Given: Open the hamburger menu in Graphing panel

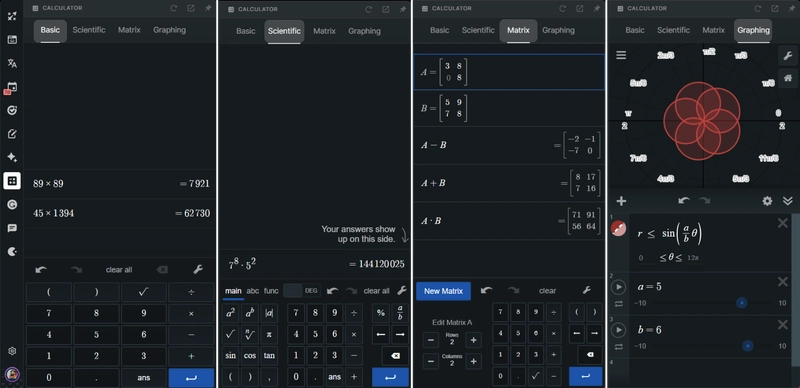Looking at the screenshot, I should pos(621,55).
